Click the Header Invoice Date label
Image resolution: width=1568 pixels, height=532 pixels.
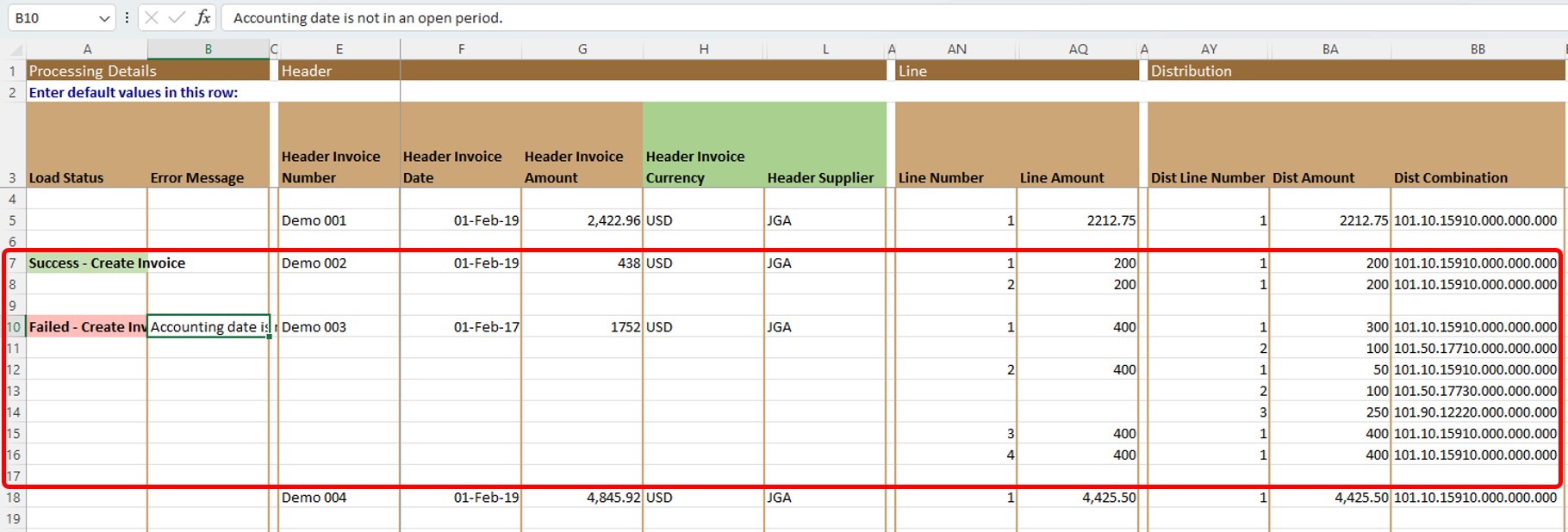coord(452,167)
